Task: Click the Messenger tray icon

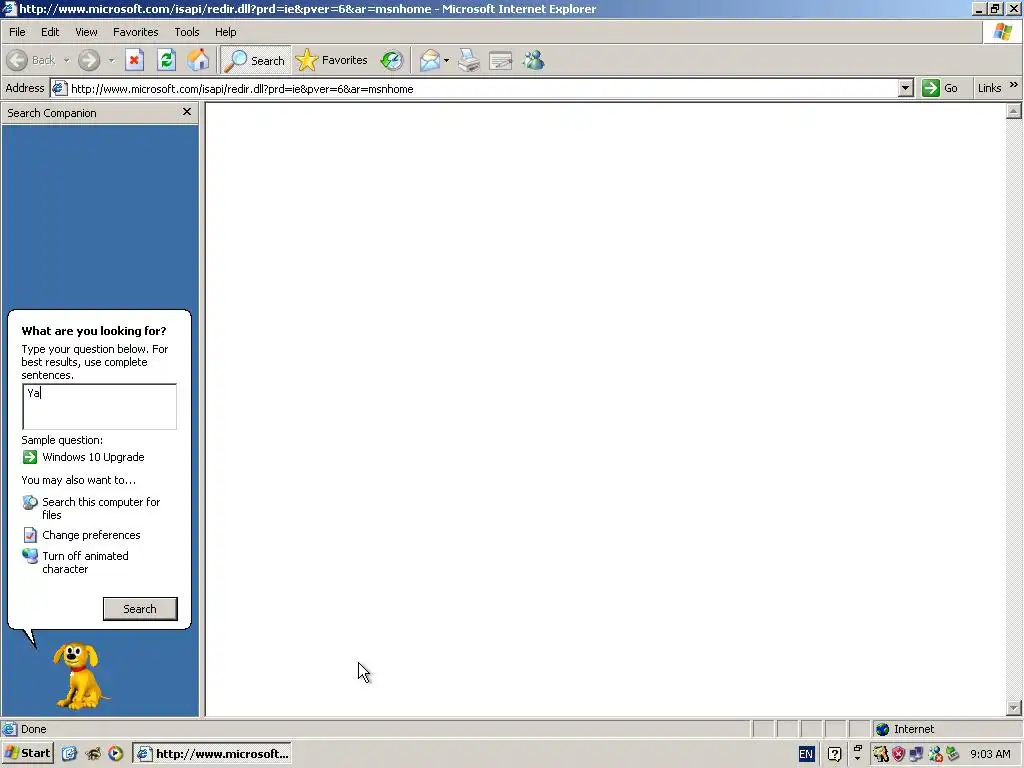Action: (935, 754)
